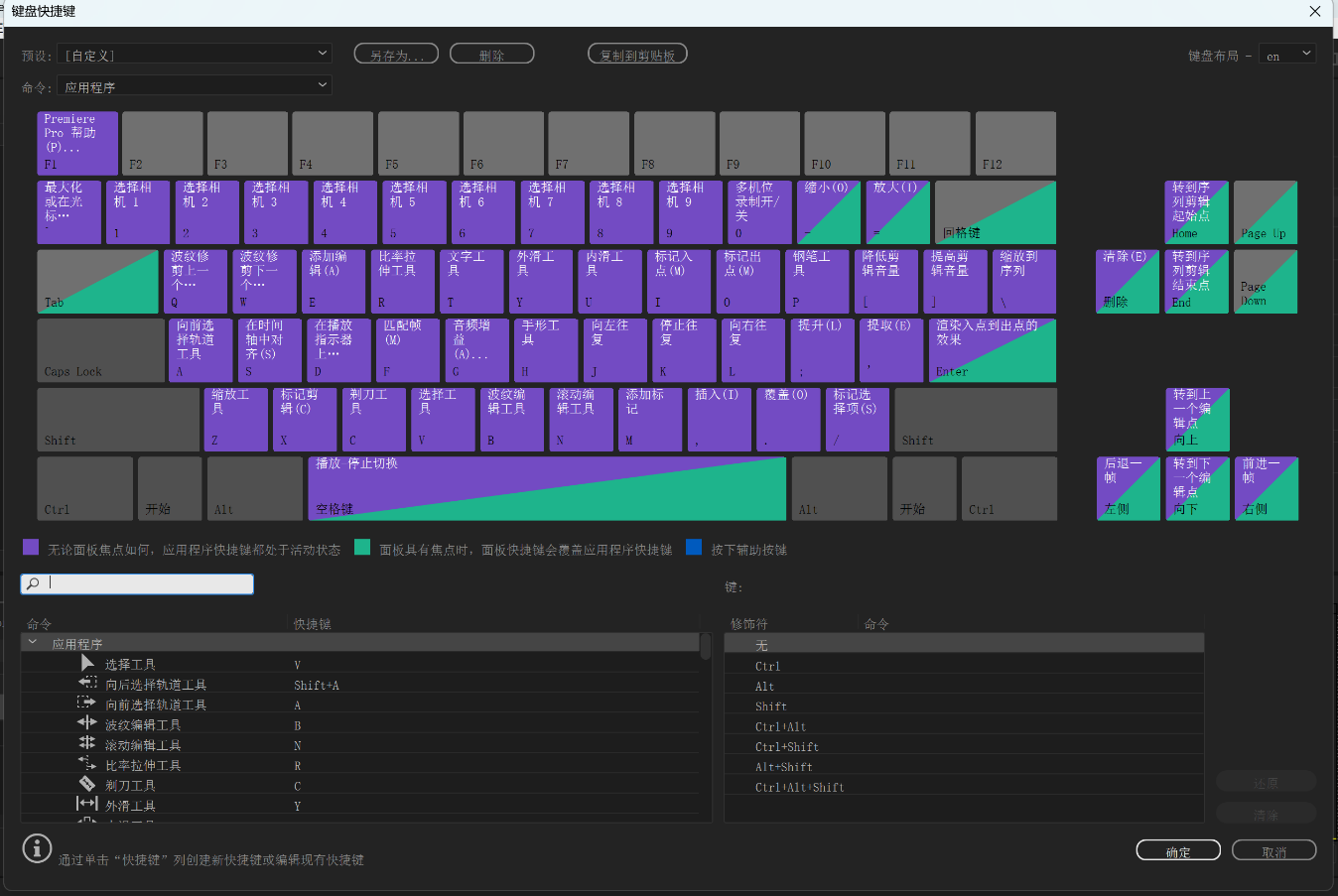Click the 另存为... button
Viewport: 1338px width, 896px height.
(x=396, y=55)
